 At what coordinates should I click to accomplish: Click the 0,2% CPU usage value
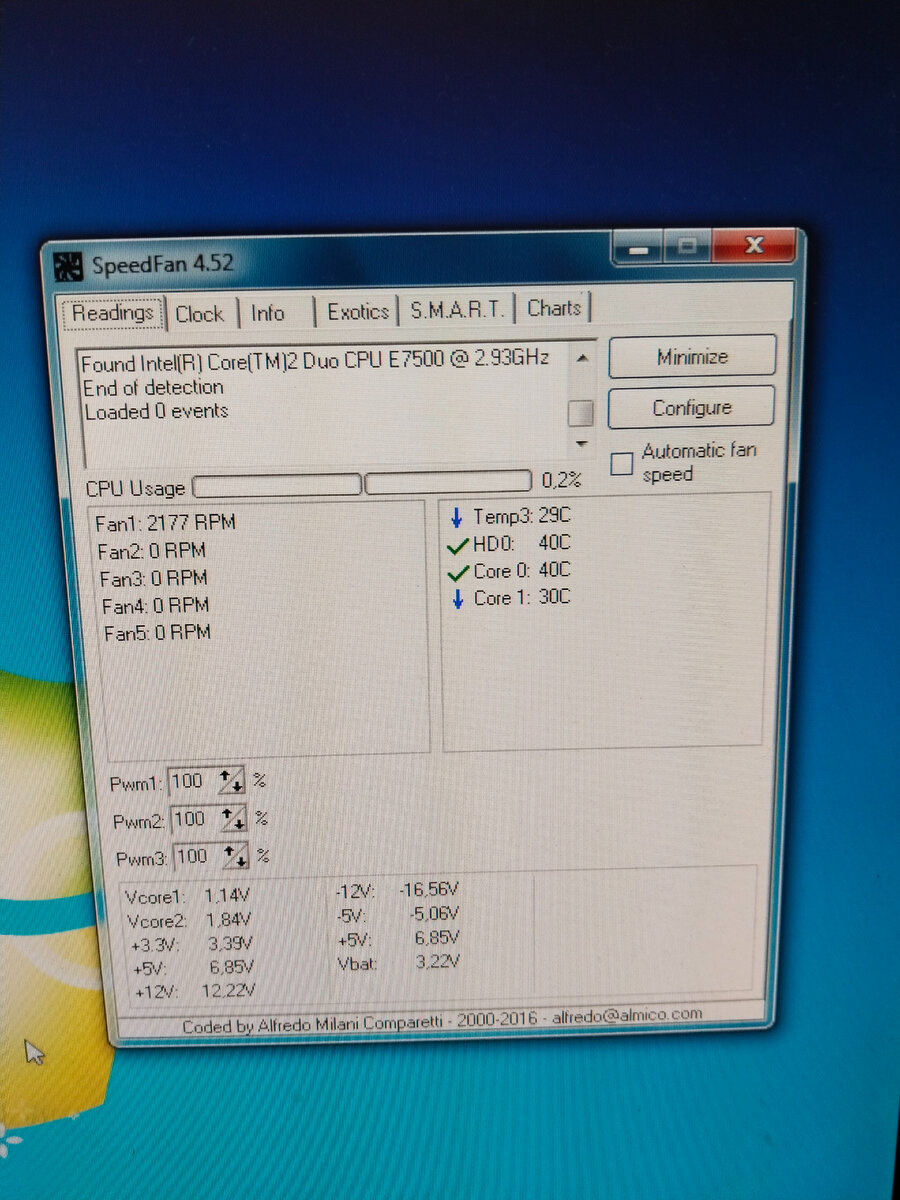click(561, 480)
